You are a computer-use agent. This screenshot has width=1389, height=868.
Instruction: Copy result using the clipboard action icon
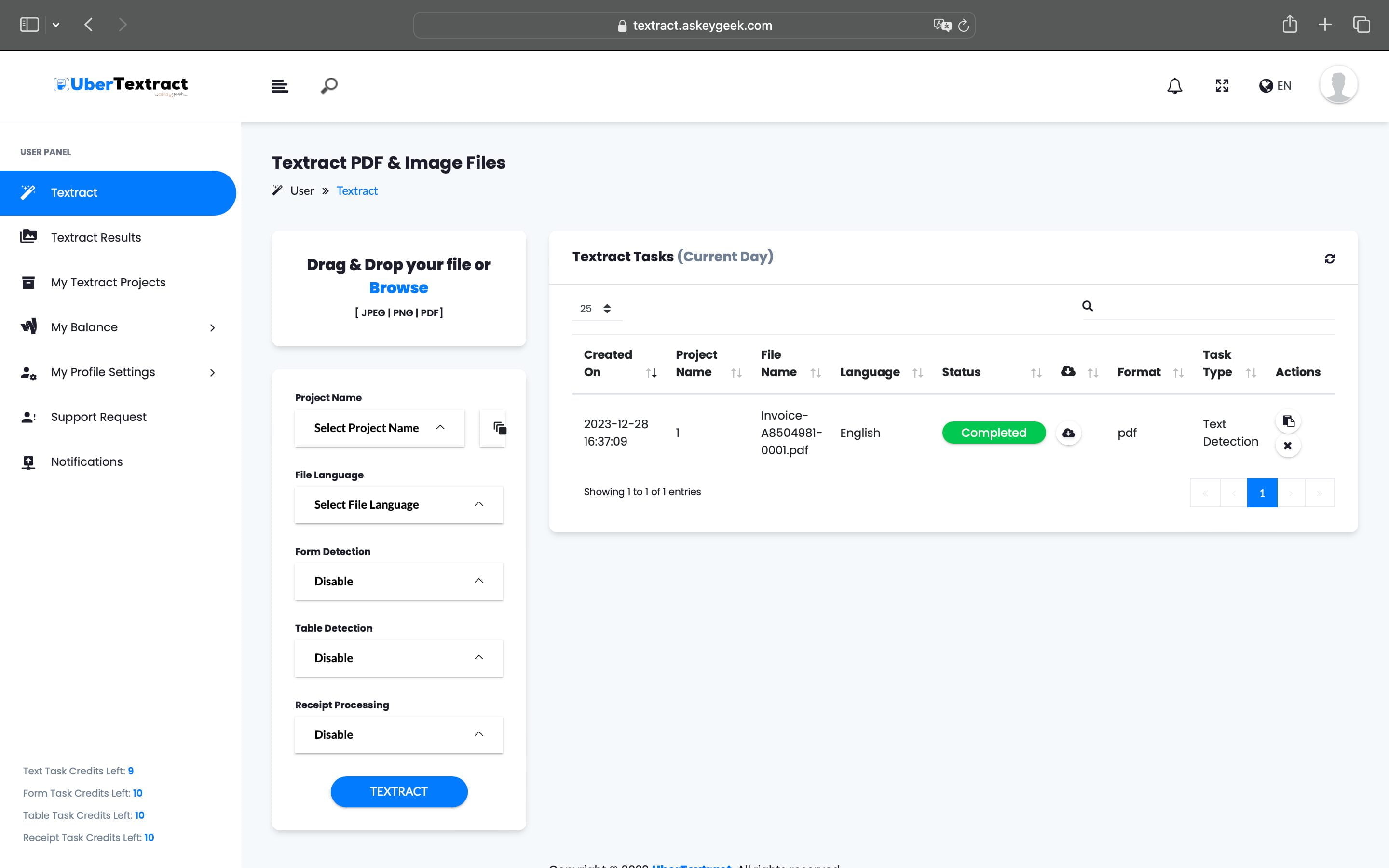pyautogui.click(x=1288, y=421)
